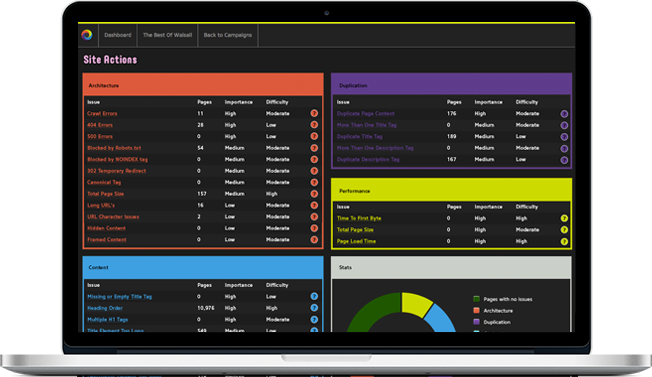Open help icon for Missing or Empty Title Tag
The width and height of the screenshot is (652, 377).
314,296
